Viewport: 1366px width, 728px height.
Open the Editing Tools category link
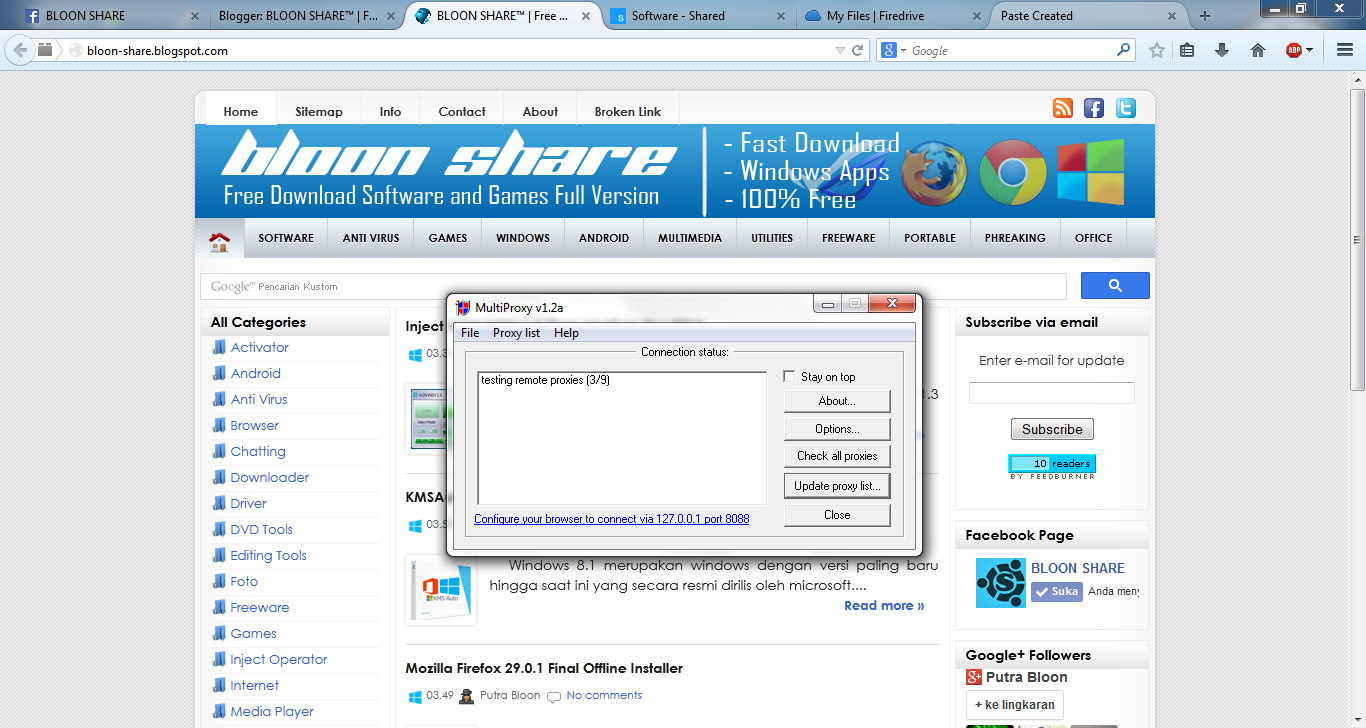(268, 555)
